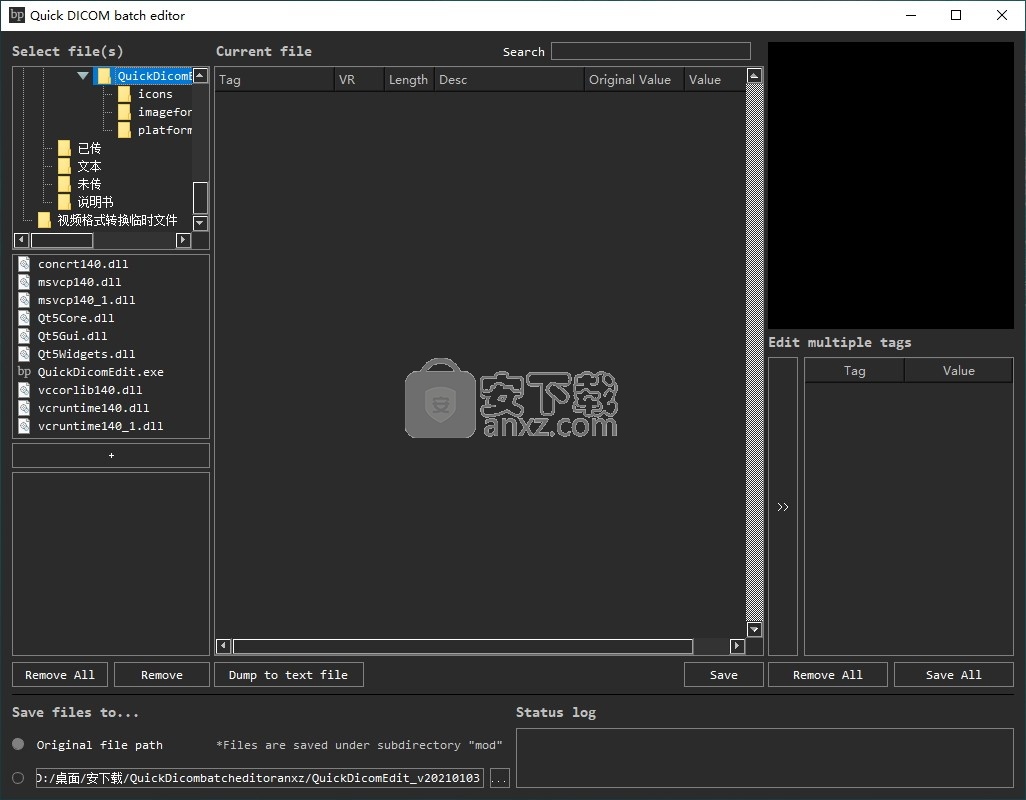
Task: Click the Qt5Widgets.dll file icon
Action: pyautogui.click(x=24, y=354)
